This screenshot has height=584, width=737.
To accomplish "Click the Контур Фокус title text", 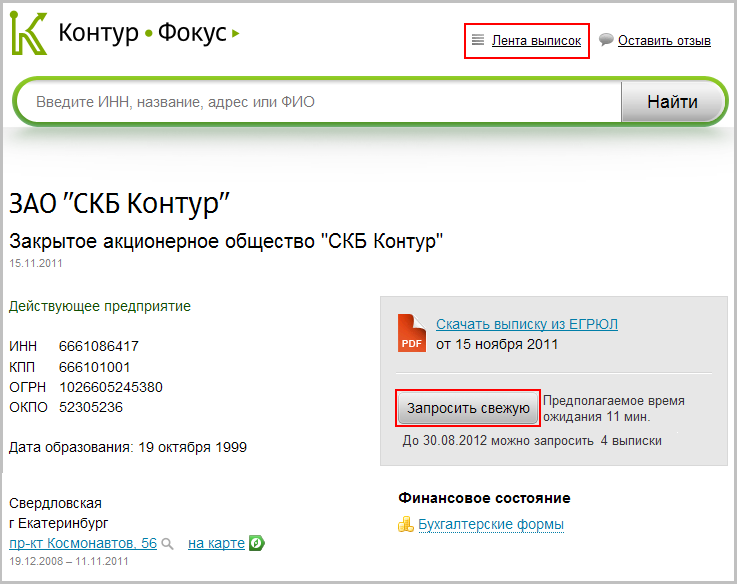I will point(143,33).
